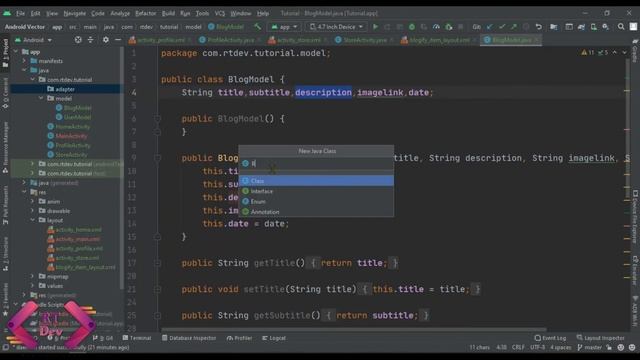
Task: Open Search Everywhere magnifier icon
Action: coord(621,27)
